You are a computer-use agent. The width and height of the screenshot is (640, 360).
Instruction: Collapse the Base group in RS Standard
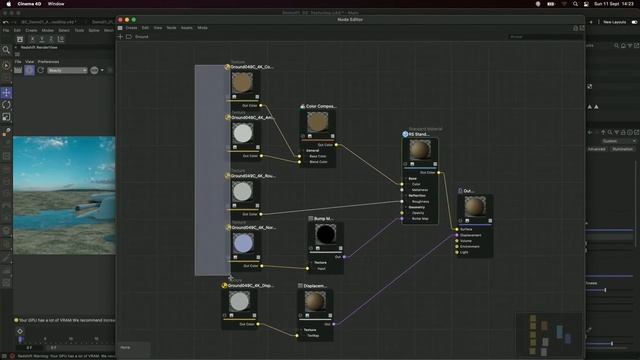406,178
